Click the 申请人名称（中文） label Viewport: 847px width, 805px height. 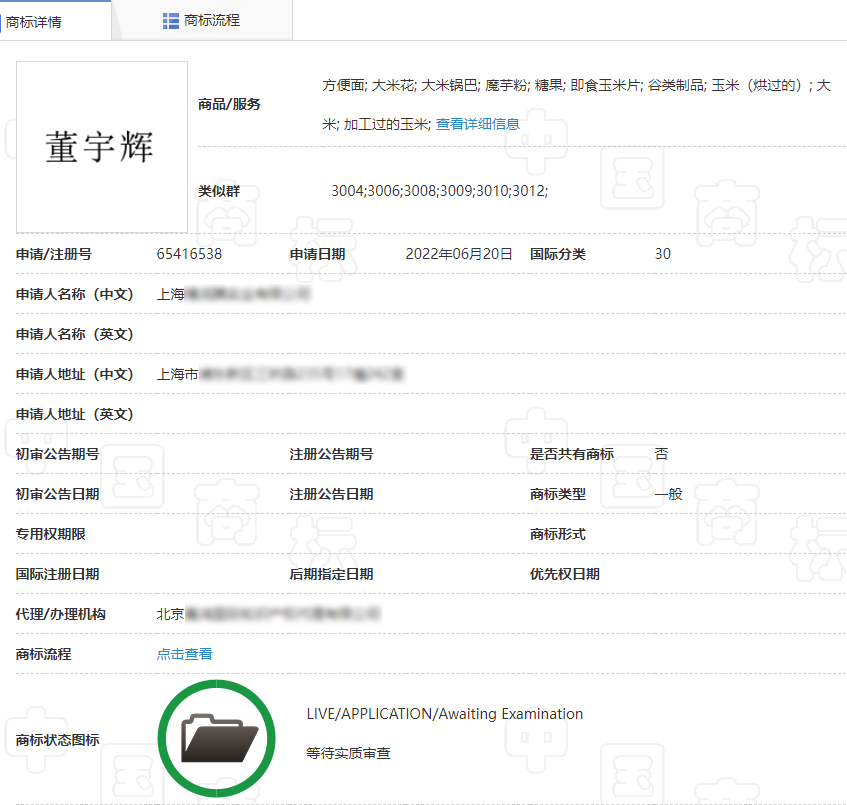[x=75, y=294]
